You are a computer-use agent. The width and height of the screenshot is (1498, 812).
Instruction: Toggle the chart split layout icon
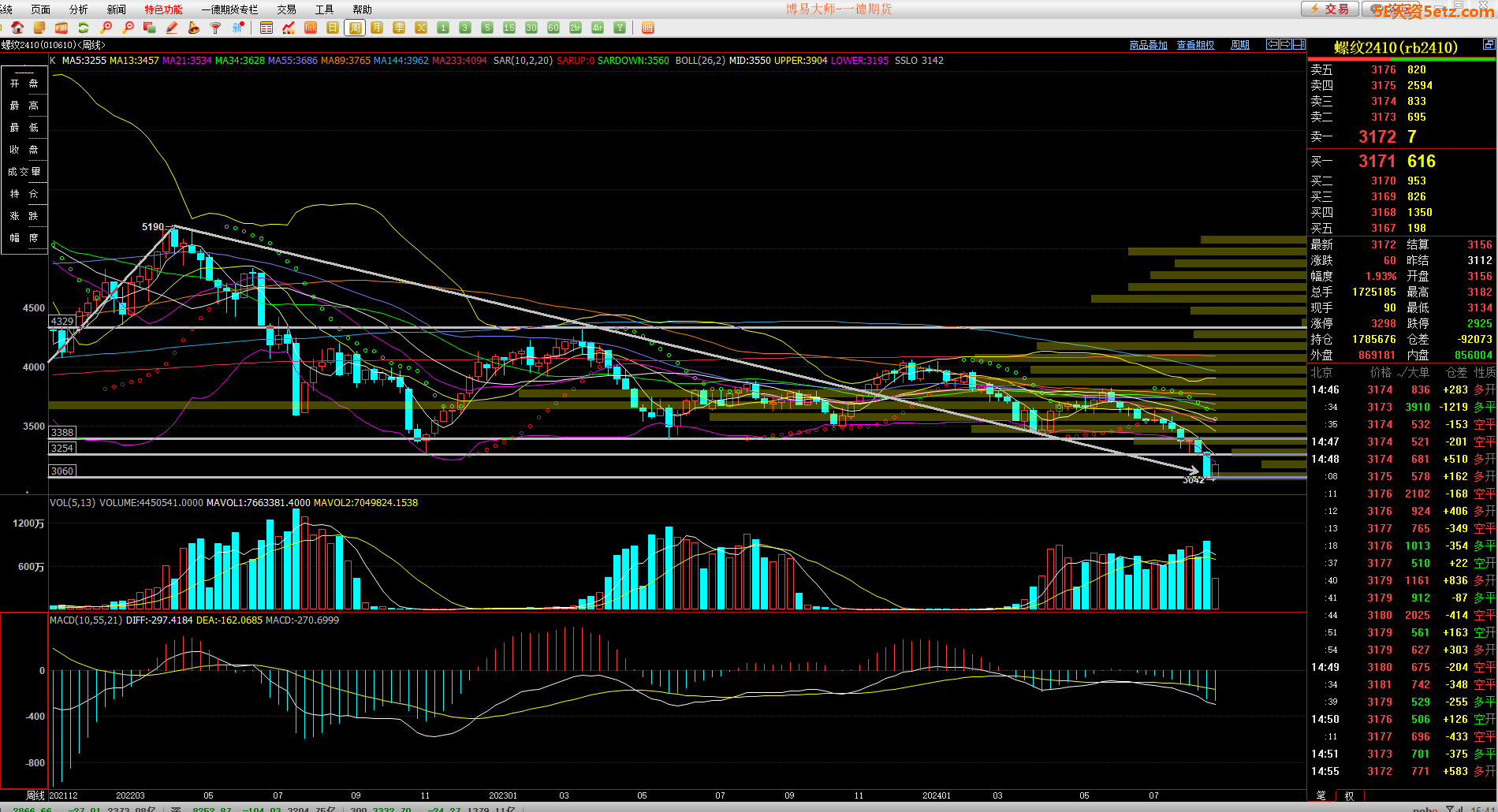(1299, 45)
